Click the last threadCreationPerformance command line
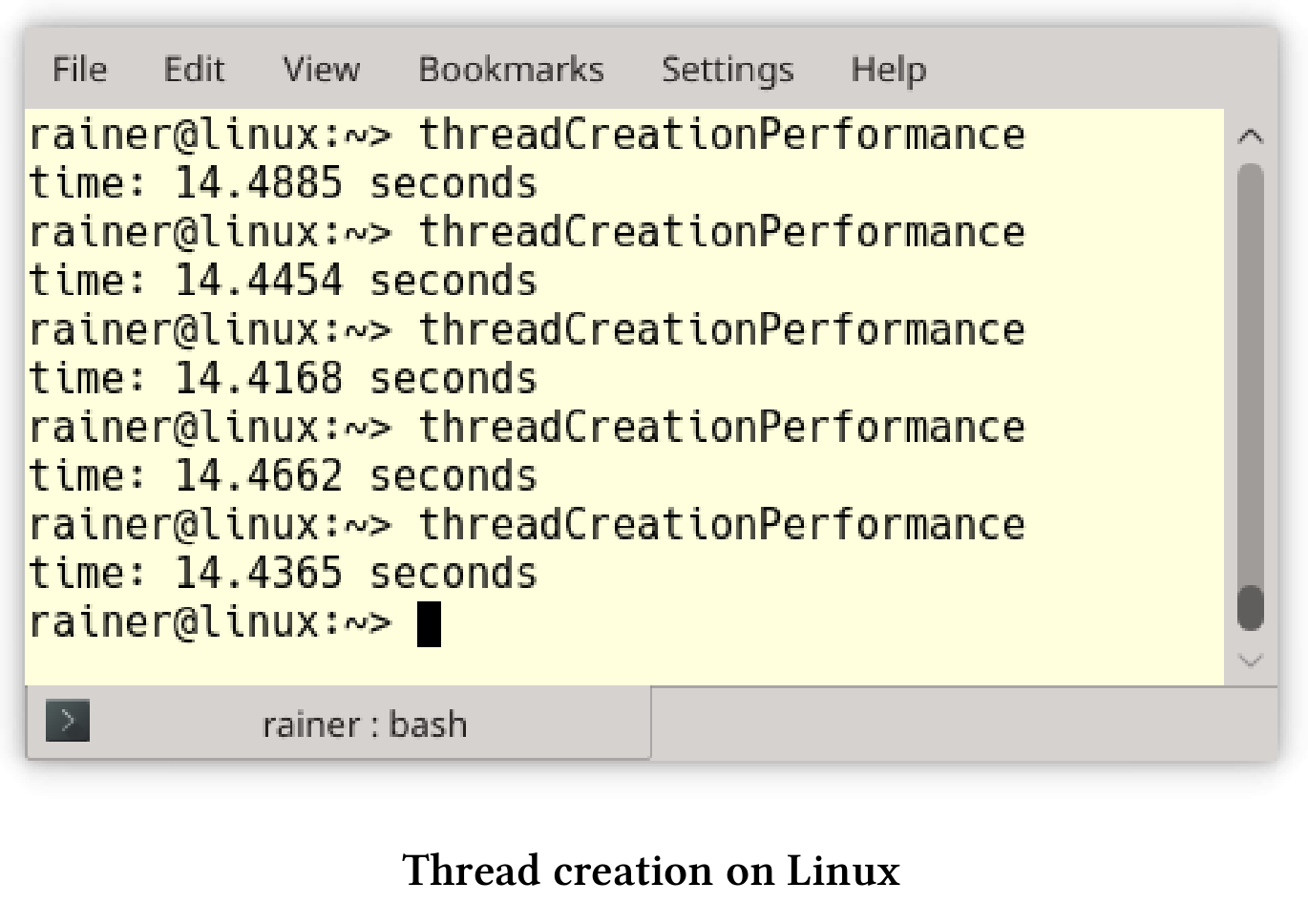 point(527,525)
